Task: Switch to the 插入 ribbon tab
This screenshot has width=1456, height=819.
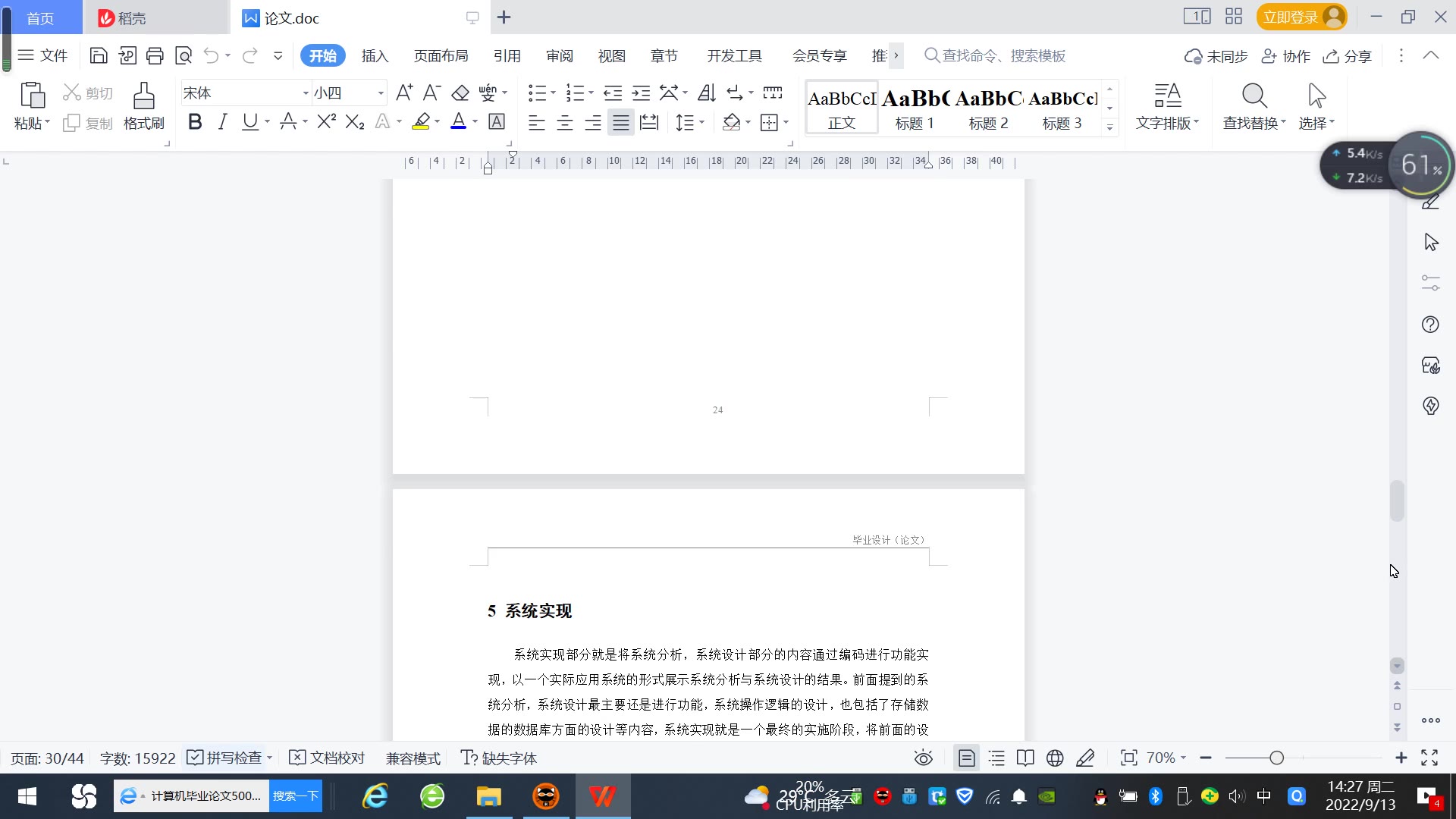Action: 375,56
